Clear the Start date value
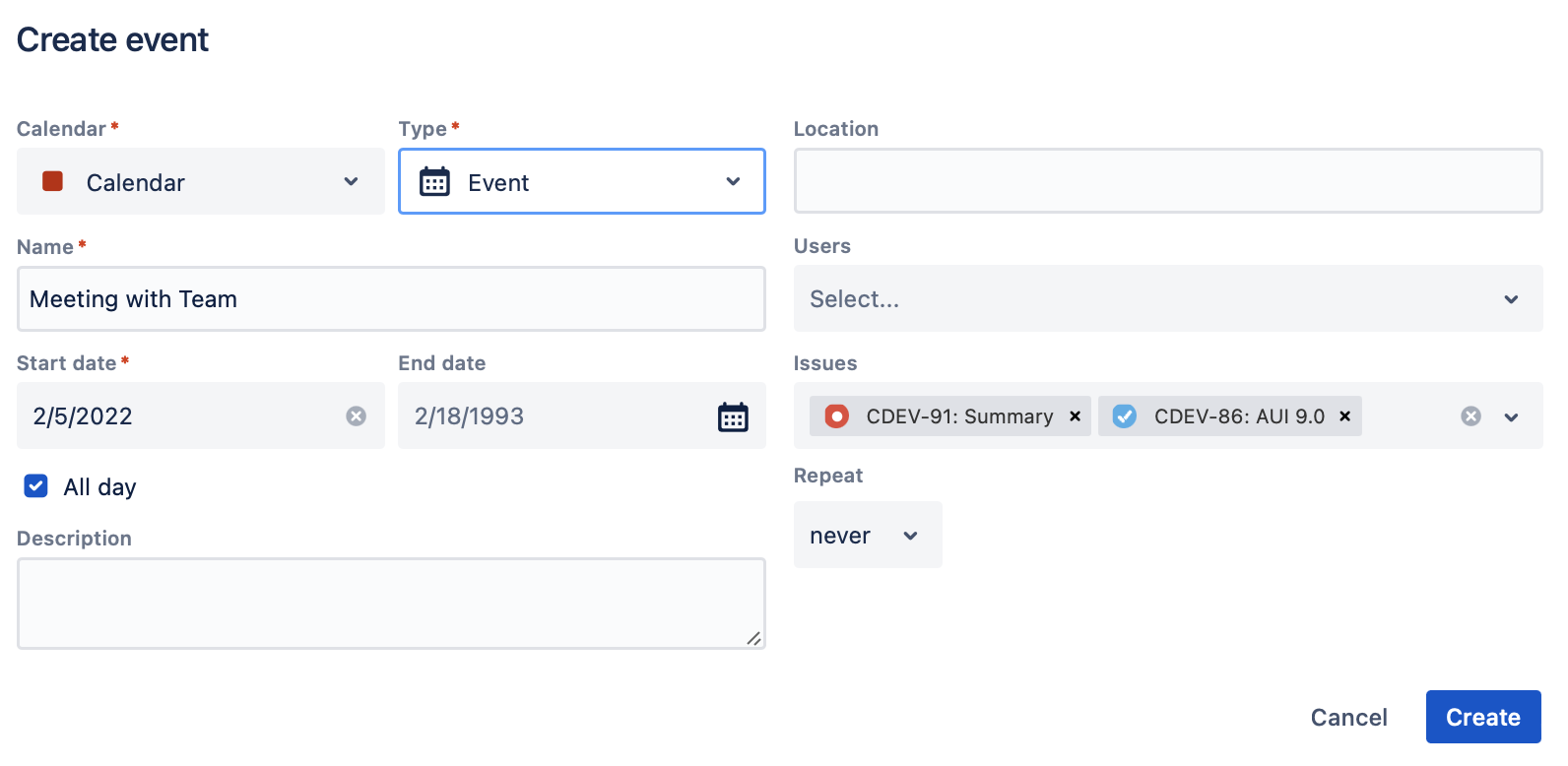Image resolution: width=1568 pixels, height=766 pixels. point(357,416)
